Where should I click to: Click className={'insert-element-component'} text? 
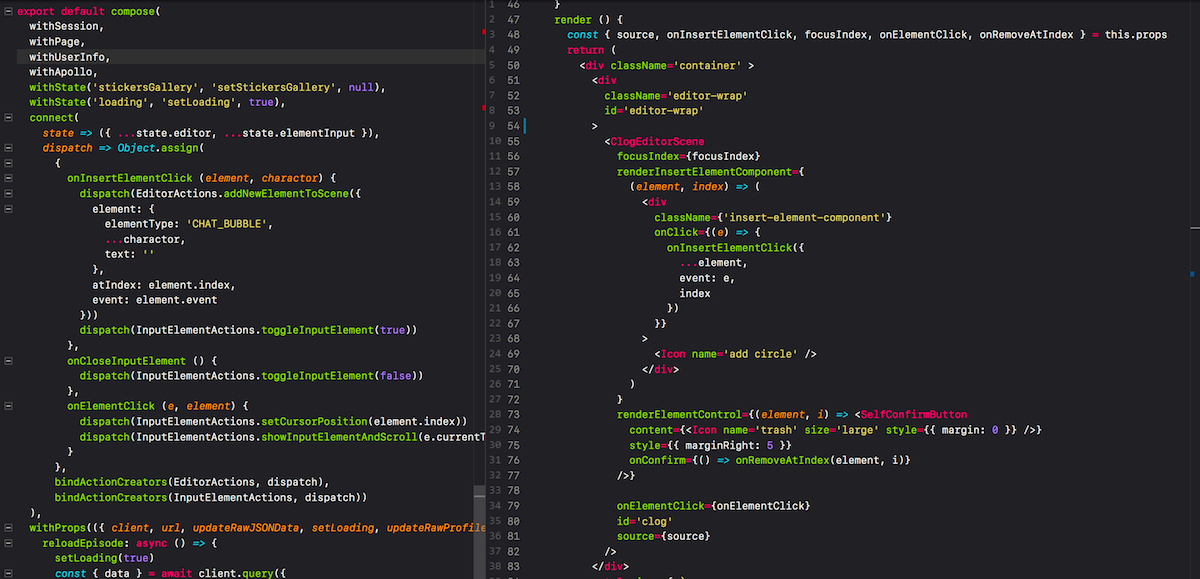click(x=773, y=217)
